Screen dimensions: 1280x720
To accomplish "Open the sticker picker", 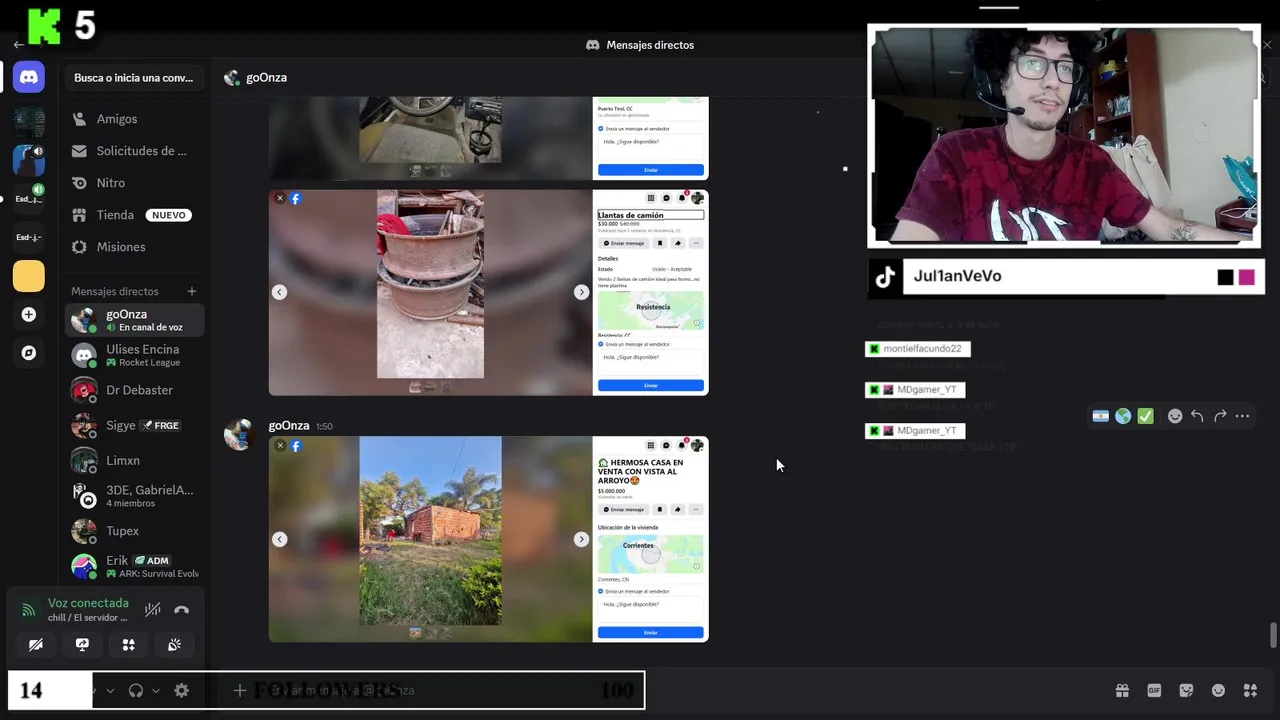I will coord(1186,690).
